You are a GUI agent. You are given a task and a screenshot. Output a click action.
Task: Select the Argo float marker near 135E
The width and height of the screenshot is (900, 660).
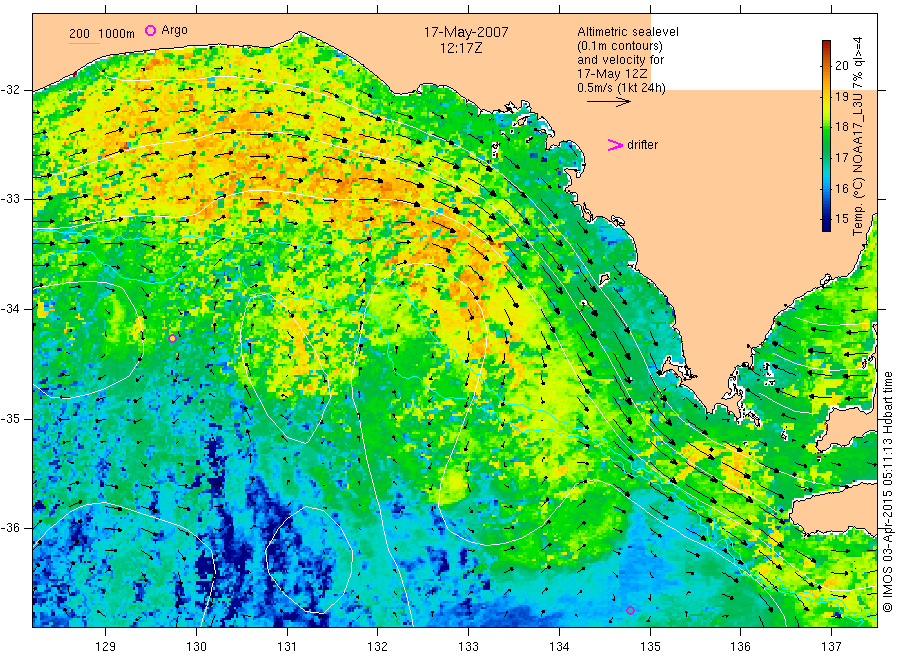click(x=630, y=610)
